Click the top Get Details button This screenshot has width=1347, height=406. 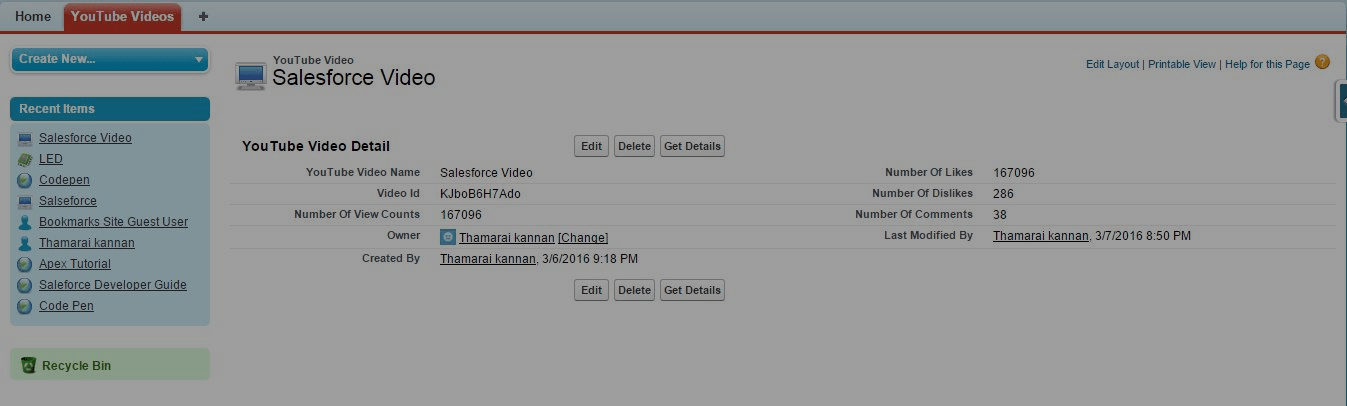[x=692, y=146]
